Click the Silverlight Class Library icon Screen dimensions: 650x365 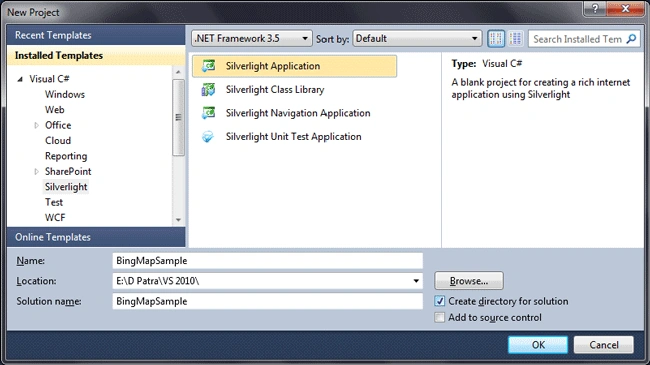(208, 90)
